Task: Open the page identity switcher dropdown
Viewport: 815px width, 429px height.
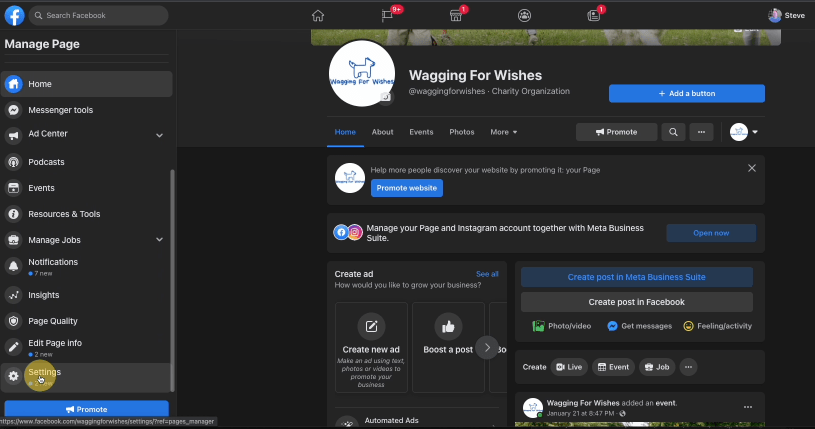Action: click(744, 132)
